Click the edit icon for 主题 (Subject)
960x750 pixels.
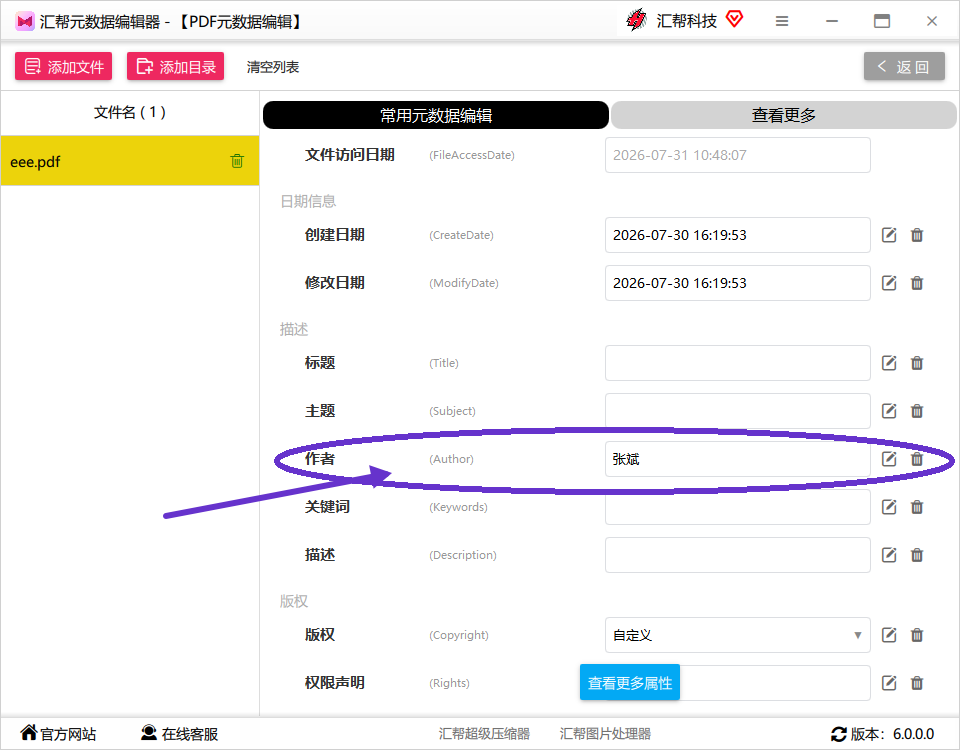pos(889,411)
